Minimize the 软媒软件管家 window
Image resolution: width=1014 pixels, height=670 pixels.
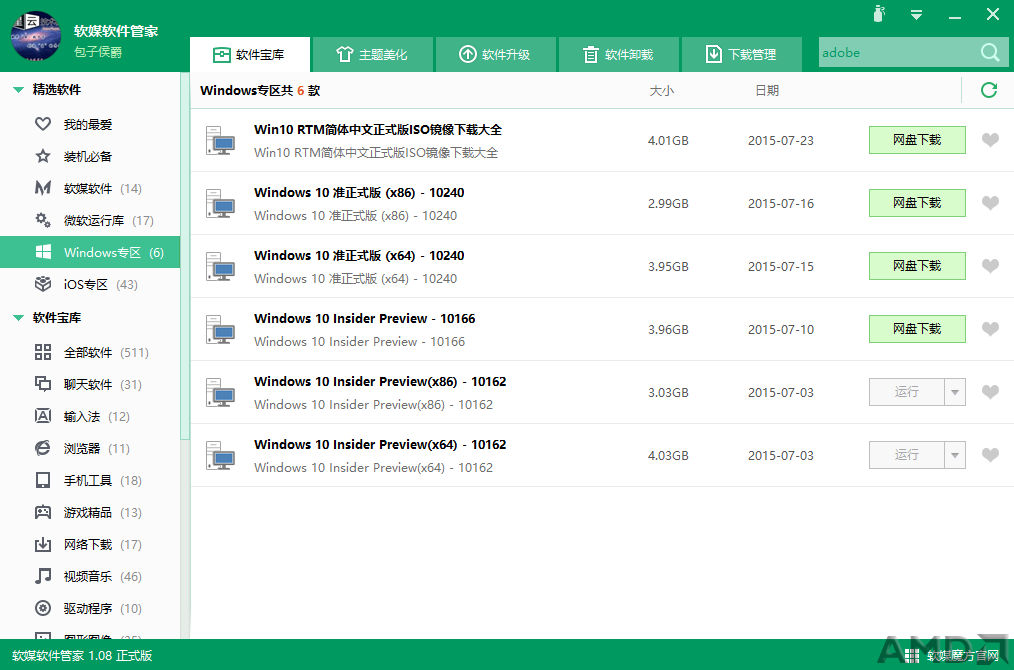tap(955, 15)
